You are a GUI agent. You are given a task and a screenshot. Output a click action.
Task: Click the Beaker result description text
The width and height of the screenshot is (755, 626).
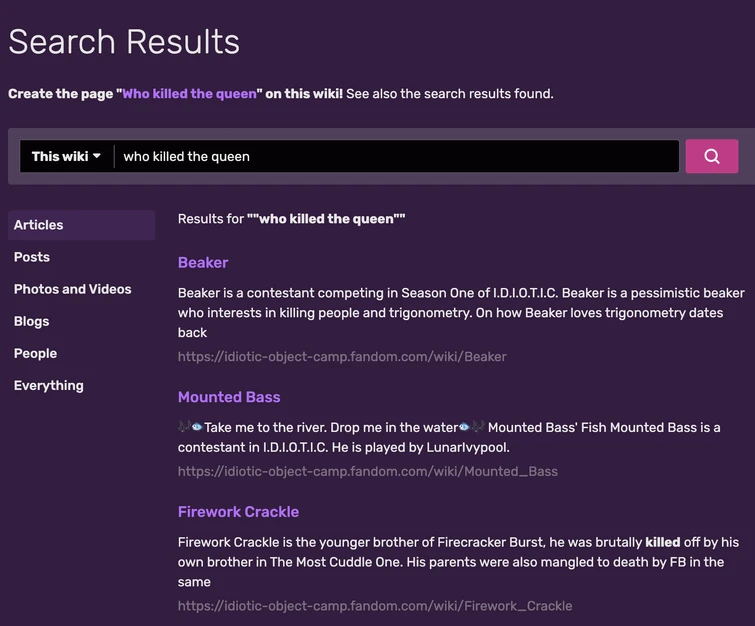pyautogui.click(x=461, y=312)
